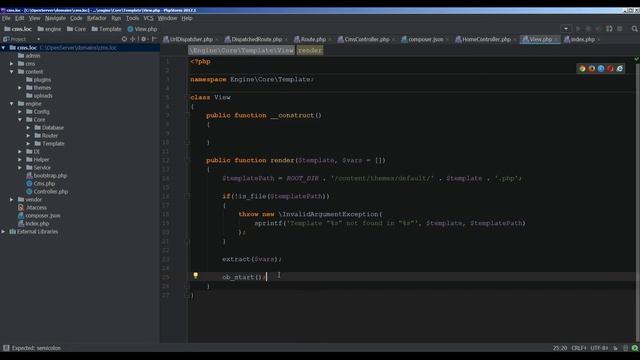Screen dimensions: 640x360
Task: Open run configuration dropdown in toolbar
Action: pos(566,29)
